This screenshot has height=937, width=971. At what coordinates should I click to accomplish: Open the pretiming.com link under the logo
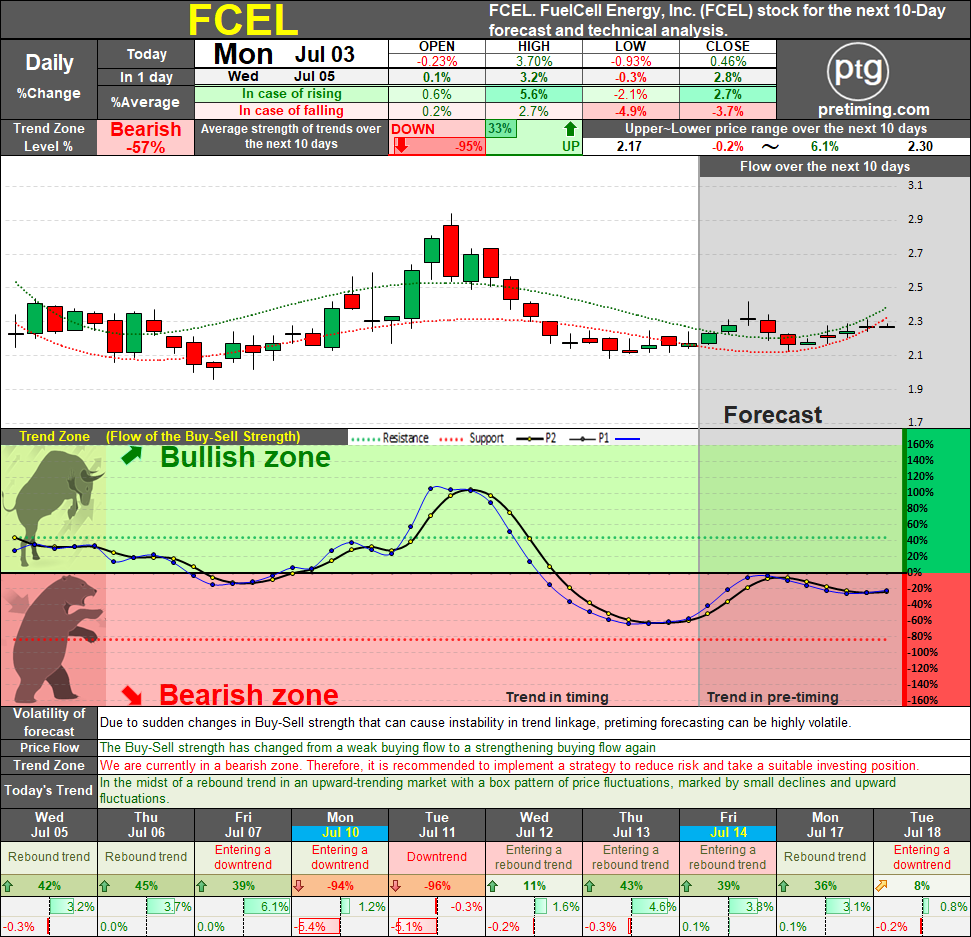(x=874, y=110)
